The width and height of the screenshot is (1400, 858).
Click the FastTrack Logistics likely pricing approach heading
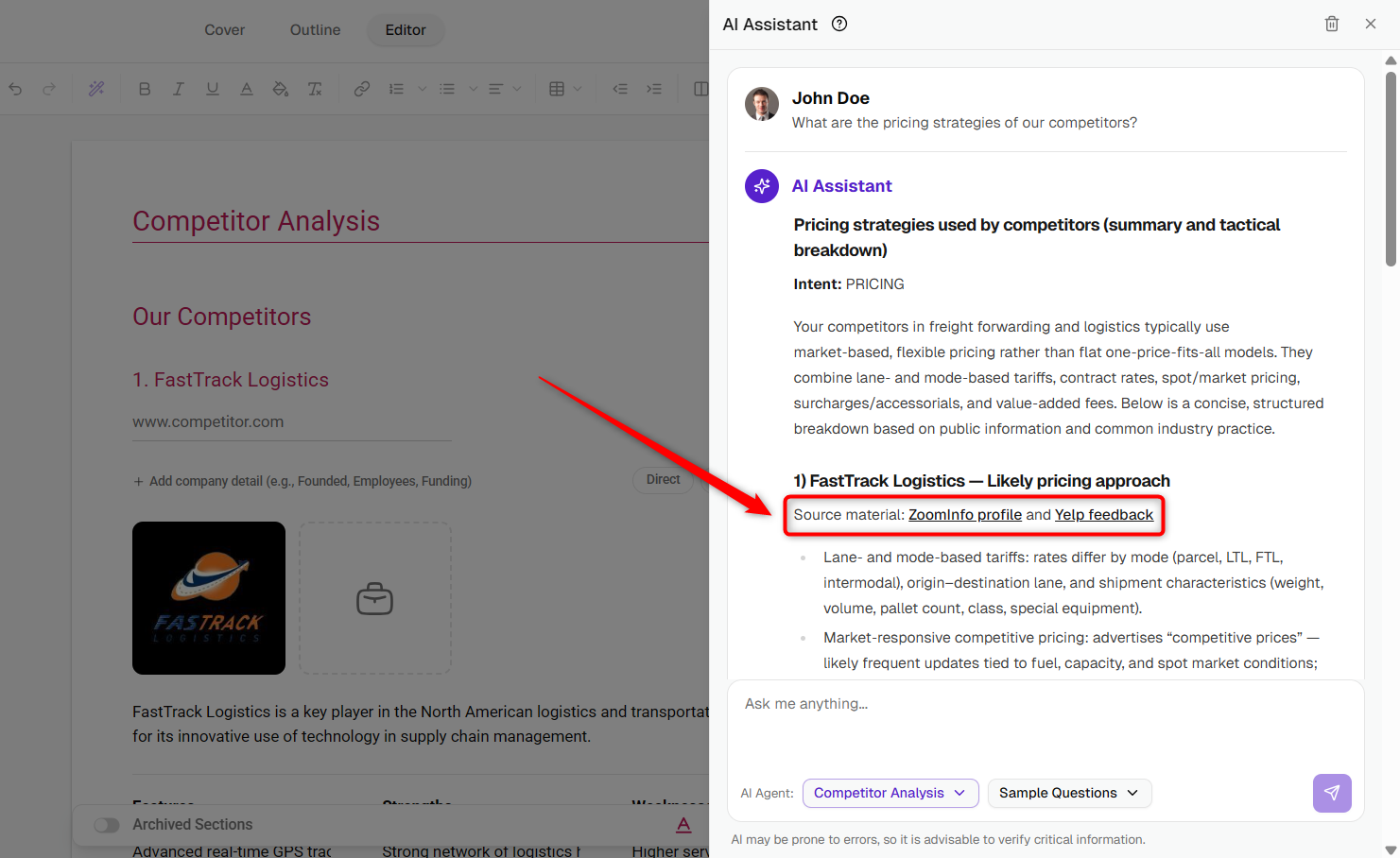tap(982, 481)
